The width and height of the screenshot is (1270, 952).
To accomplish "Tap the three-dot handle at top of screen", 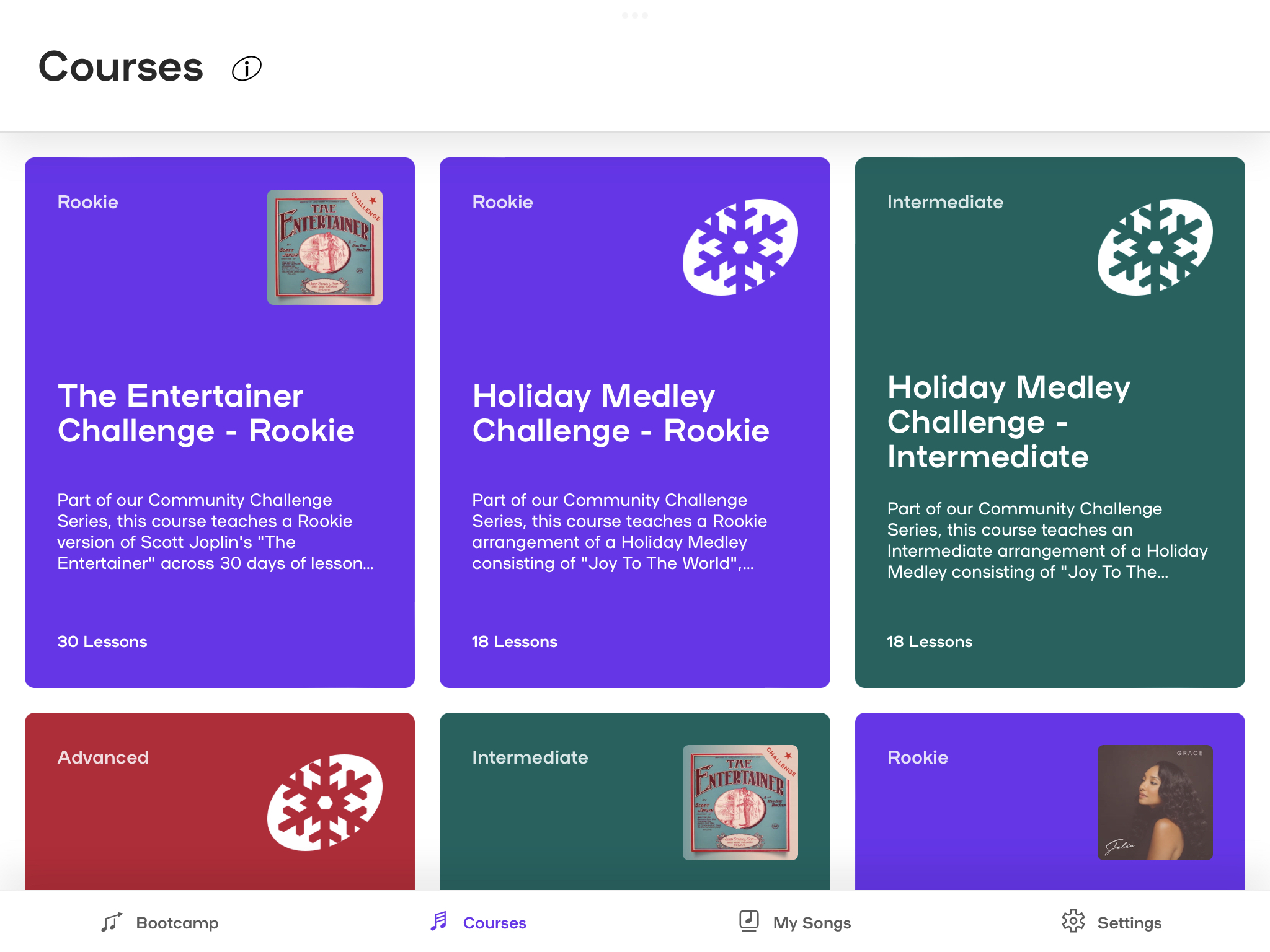I will pos(635,15).
